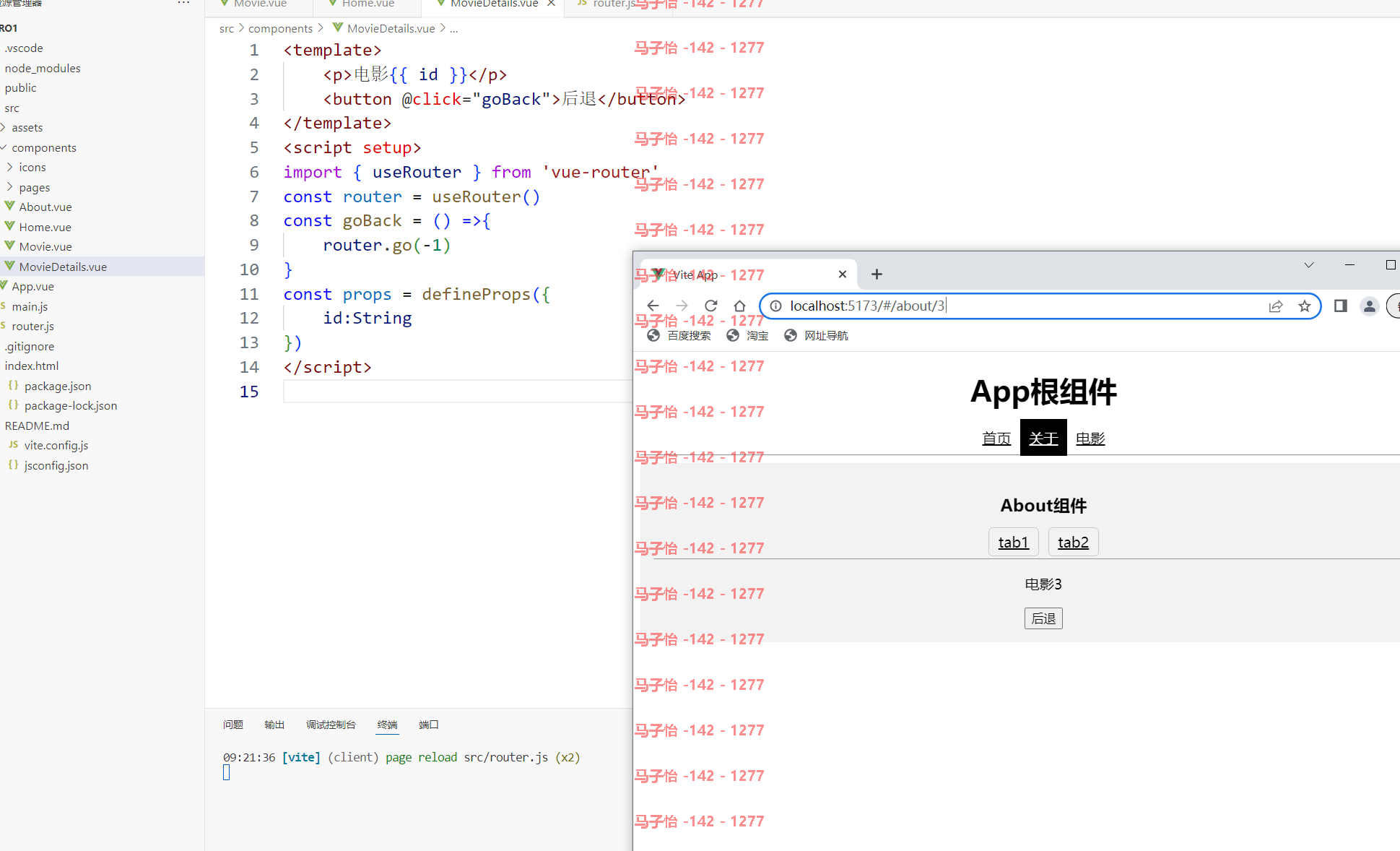Viewport: 1400px width, 851px height.
Task: Switch to the 输出 panel tab
Action: coord(274,725)
